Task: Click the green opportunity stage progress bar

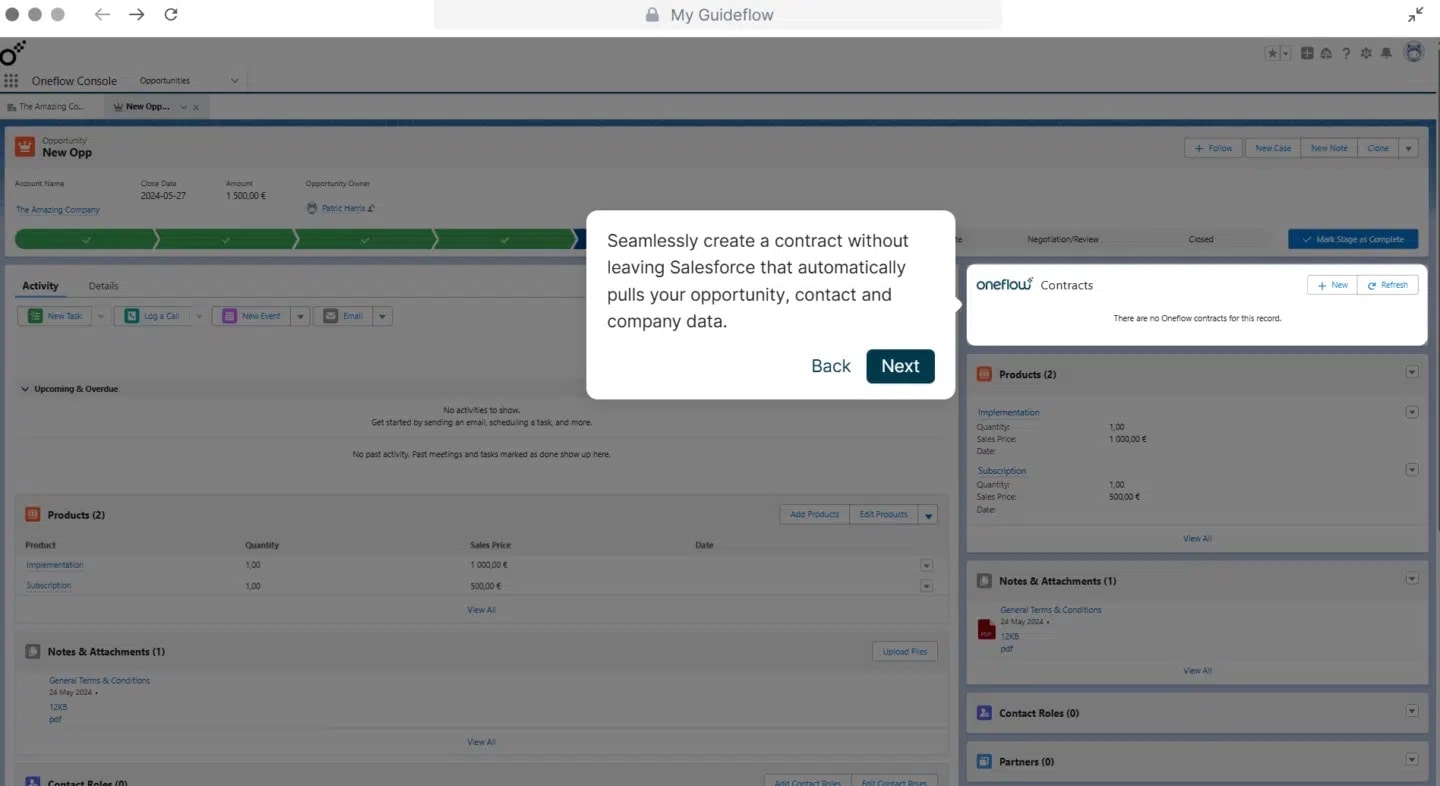Action: (x=300, y=239)
